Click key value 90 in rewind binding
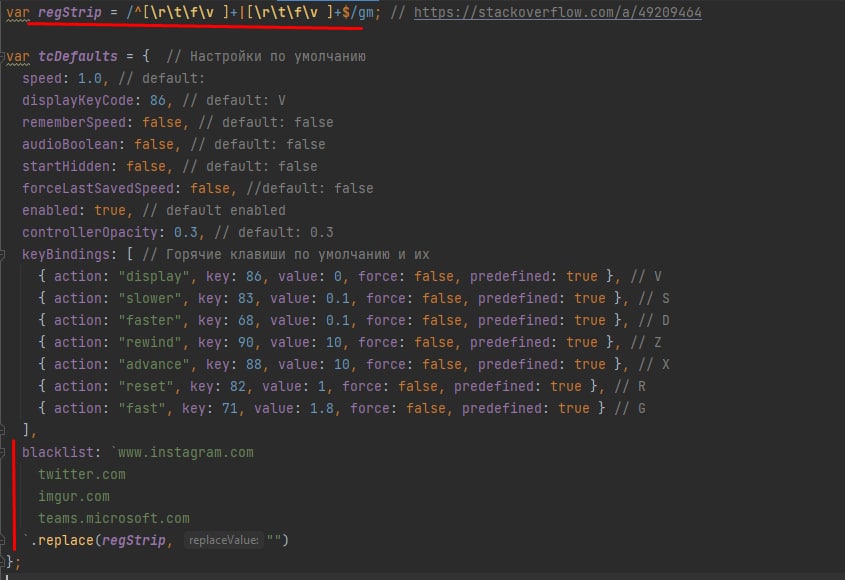The height and width of the screenshot is (580, 845). [x=246, y=342]
